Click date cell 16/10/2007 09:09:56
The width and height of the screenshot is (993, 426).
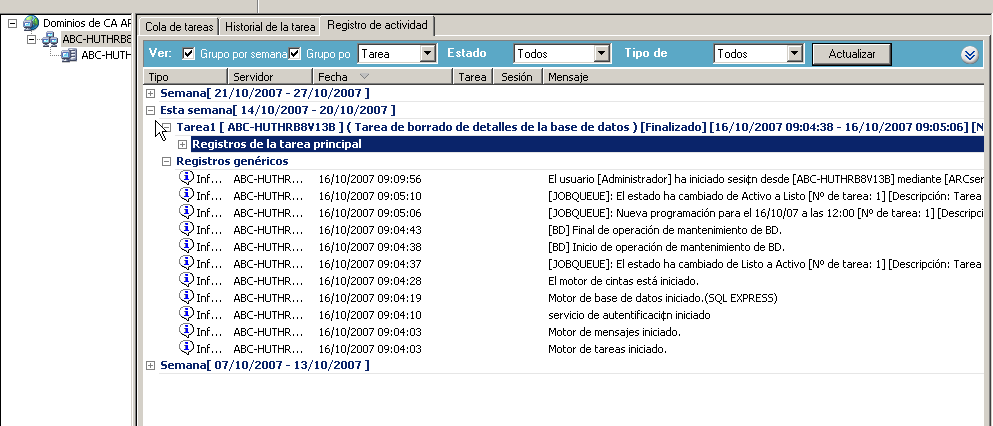pyautogui.click(x=370, y=178)
